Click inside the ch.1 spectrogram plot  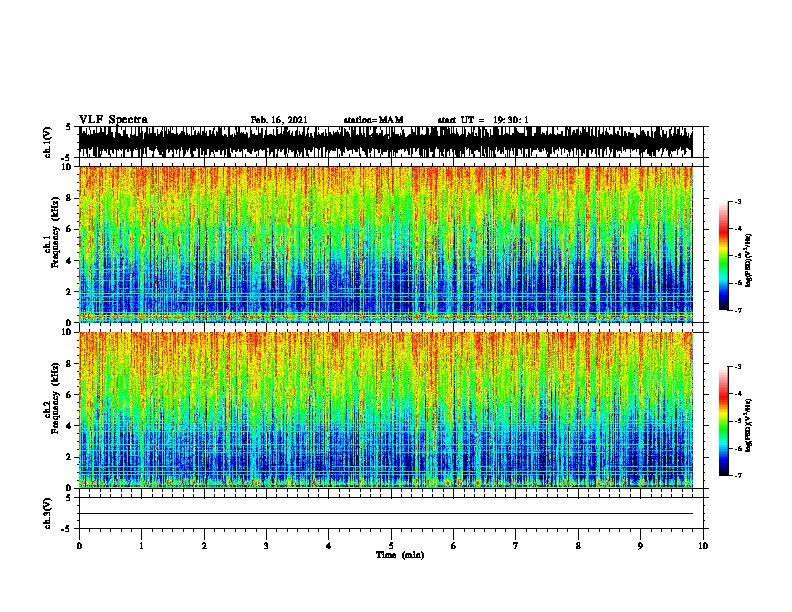click(x=386, y=244)
